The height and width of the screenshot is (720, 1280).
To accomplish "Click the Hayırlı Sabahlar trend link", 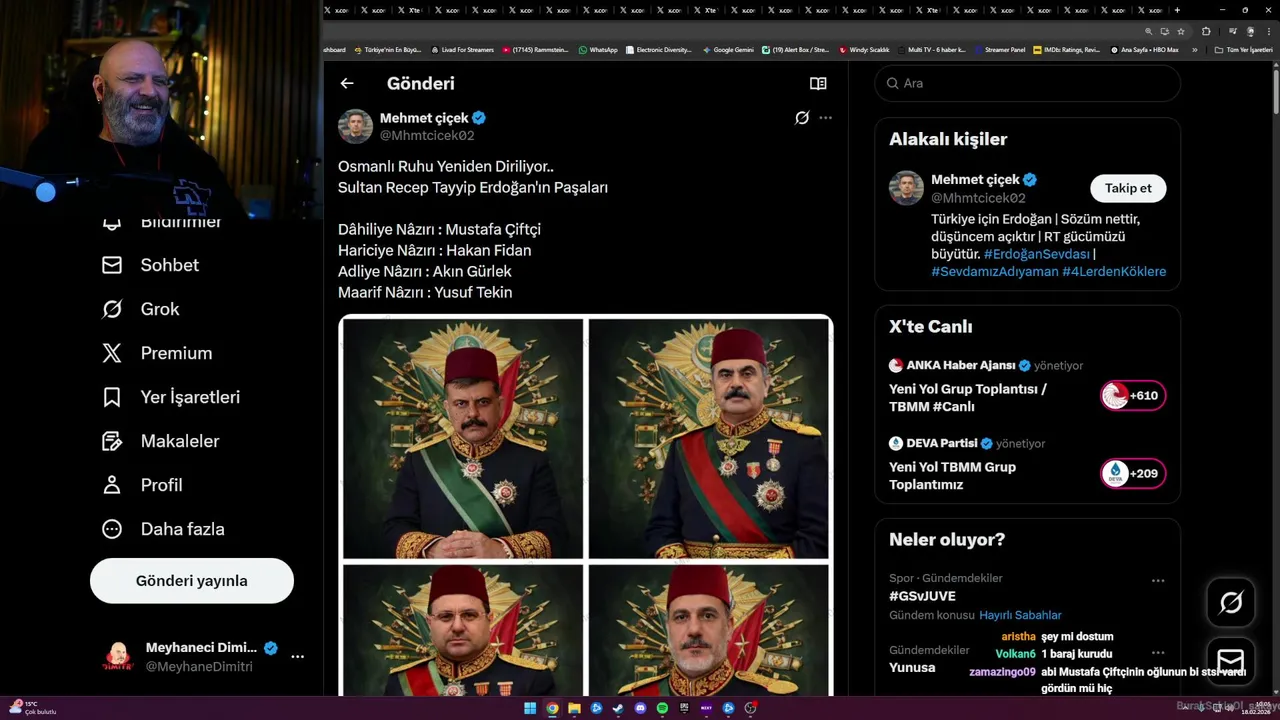I will 1020,615.
